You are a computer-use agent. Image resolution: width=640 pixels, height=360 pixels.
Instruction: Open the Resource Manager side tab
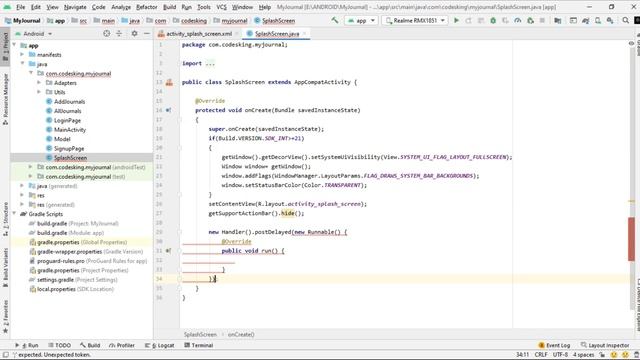5,99
